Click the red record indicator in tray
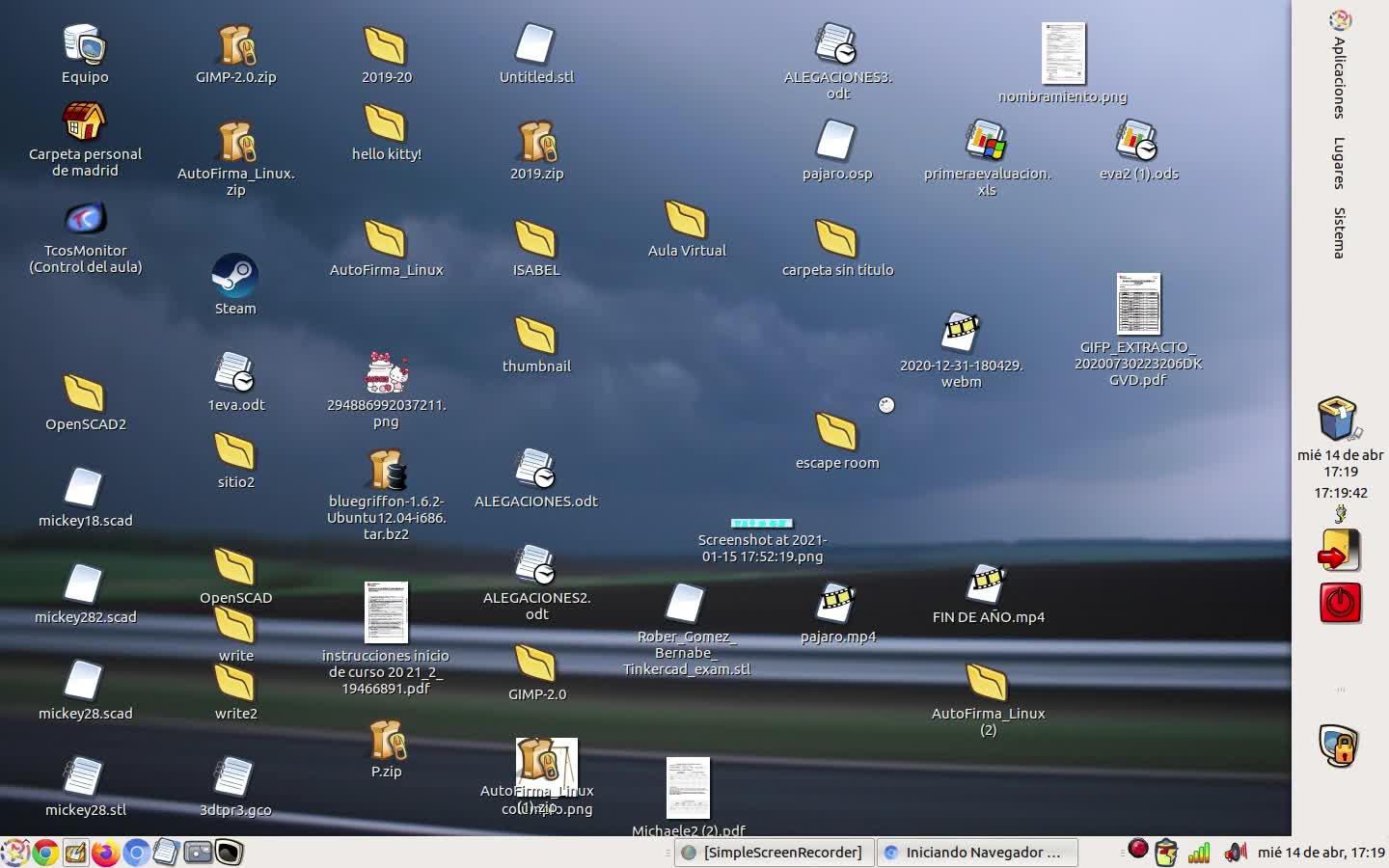1389x868 pixels. (1138, 849)
